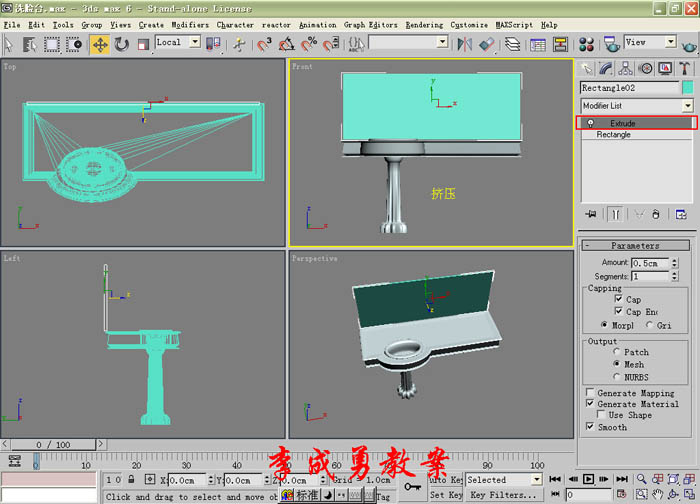Viewport: 700px width, 504px height.
Task: Toggle Extrude modifier lightbulb on/off
Action: [x=590, y=123]
